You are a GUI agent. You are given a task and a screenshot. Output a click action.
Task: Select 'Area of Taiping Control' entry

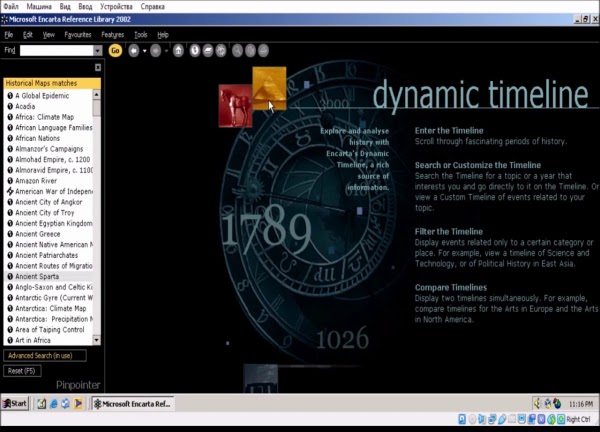tap(49, 329)
